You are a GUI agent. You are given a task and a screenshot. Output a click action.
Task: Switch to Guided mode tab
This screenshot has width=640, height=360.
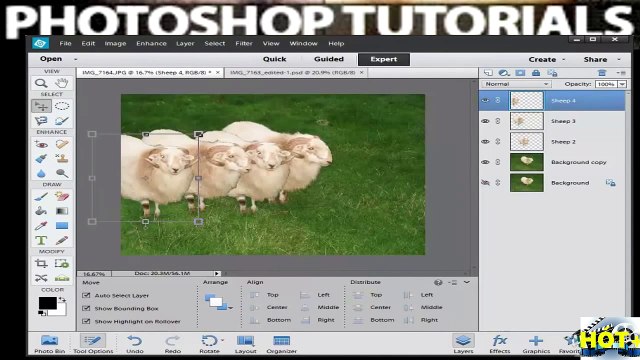point(329,59)
